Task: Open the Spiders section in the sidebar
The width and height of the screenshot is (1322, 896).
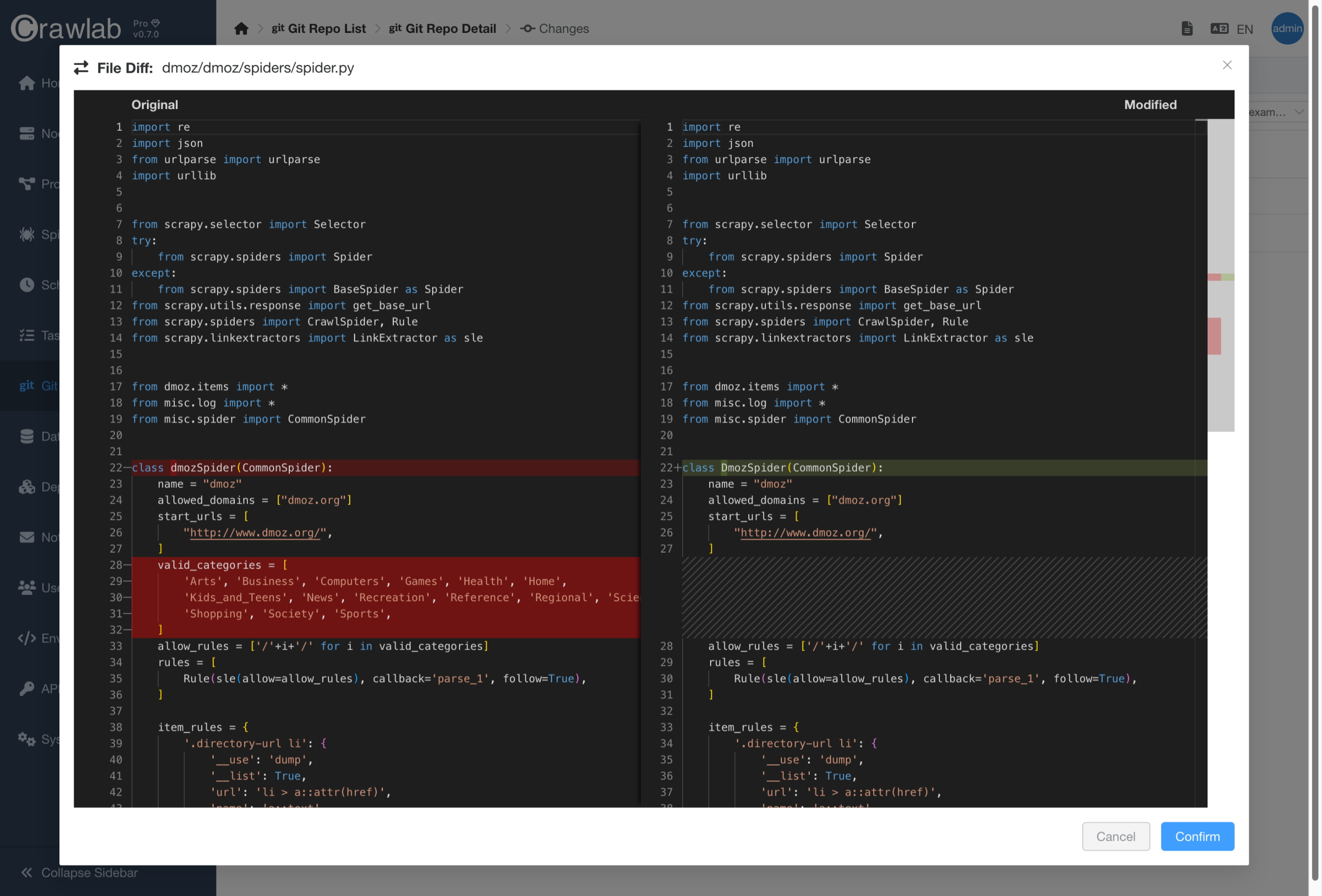Action: (27, 234)
